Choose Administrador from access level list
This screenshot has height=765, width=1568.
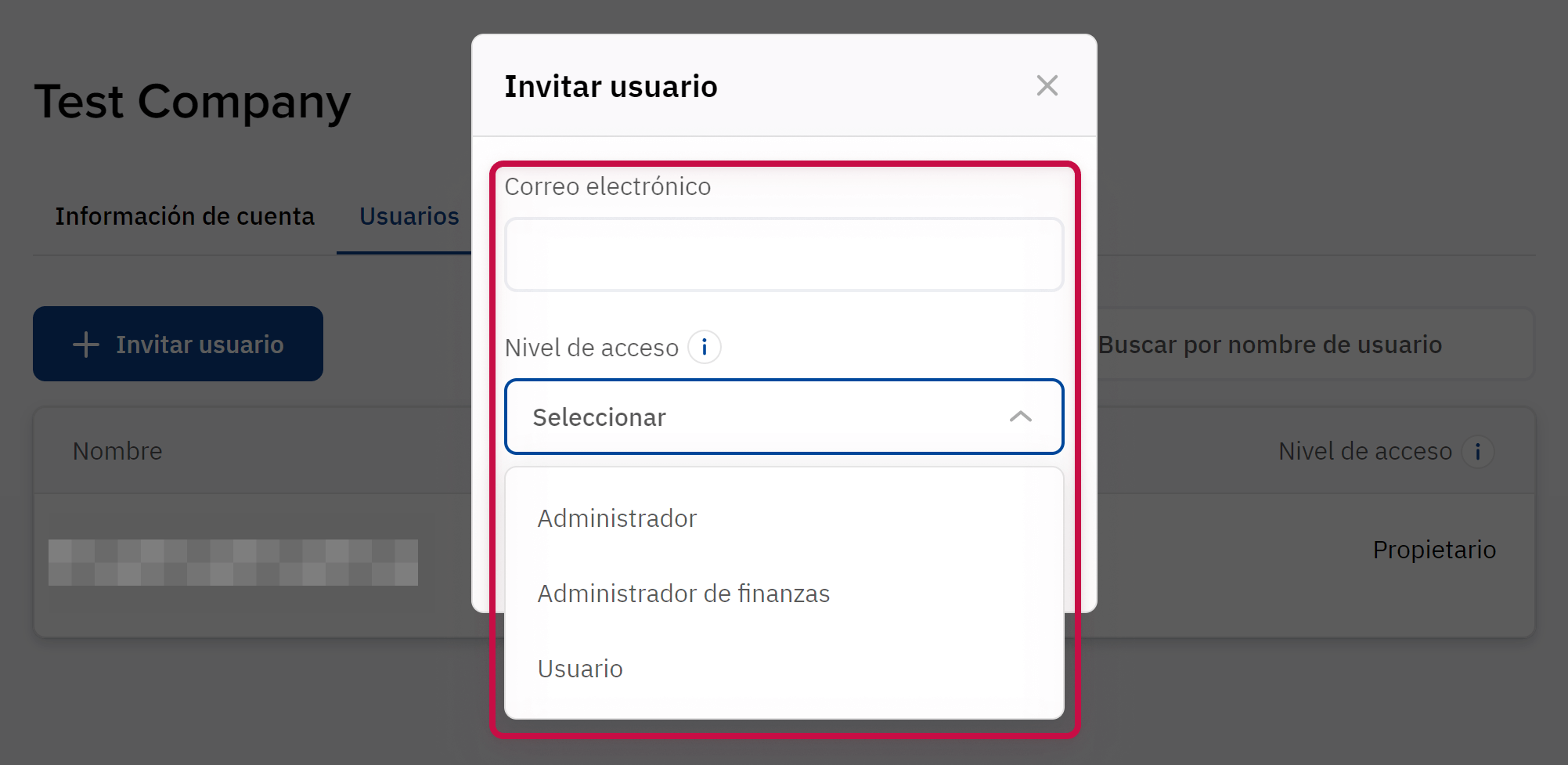[617, 518]
